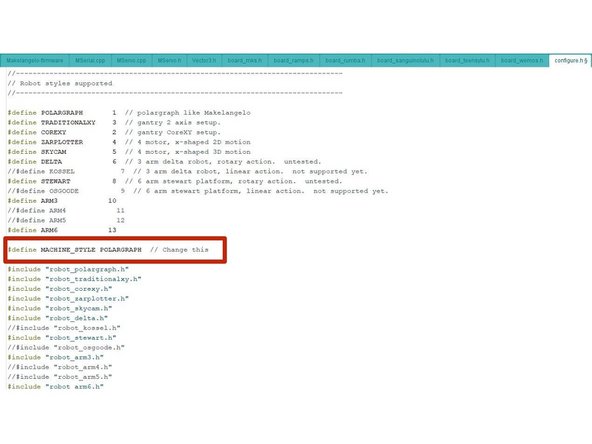Open the board_rumba.h tab
Screen dimensions: 592x444
coord(345,60)
